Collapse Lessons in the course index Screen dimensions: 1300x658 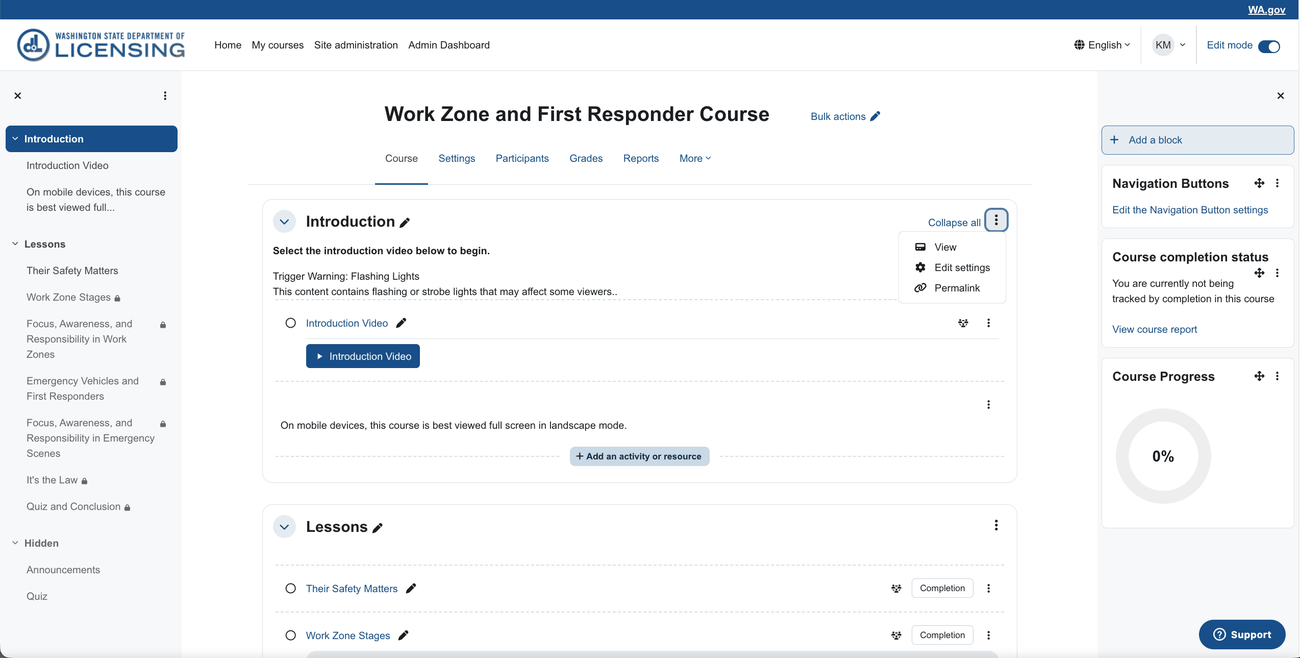click(15, 244)
